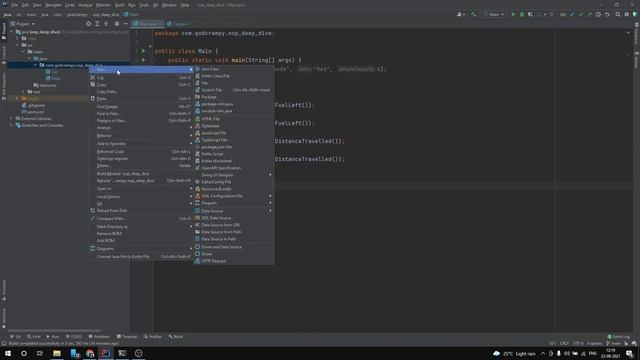
Task: Open the Main run configuration dropdown
Action: click(494, 14)
